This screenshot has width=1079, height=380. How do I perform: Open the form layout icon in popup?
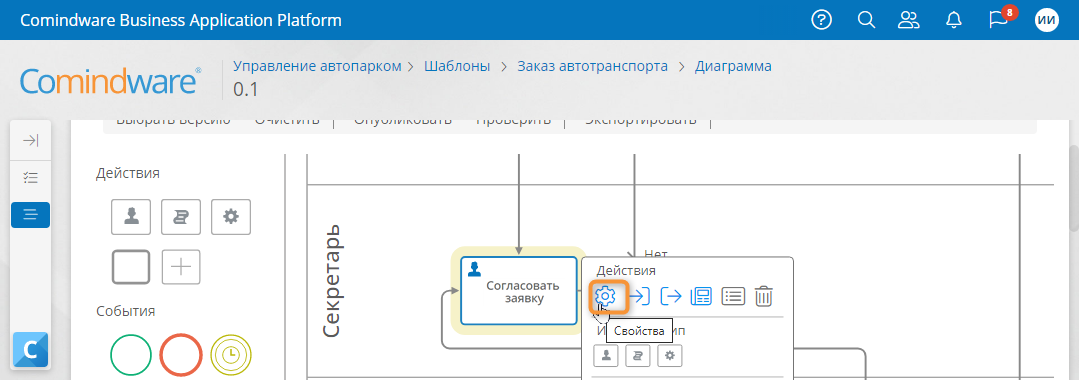point(701,297)
